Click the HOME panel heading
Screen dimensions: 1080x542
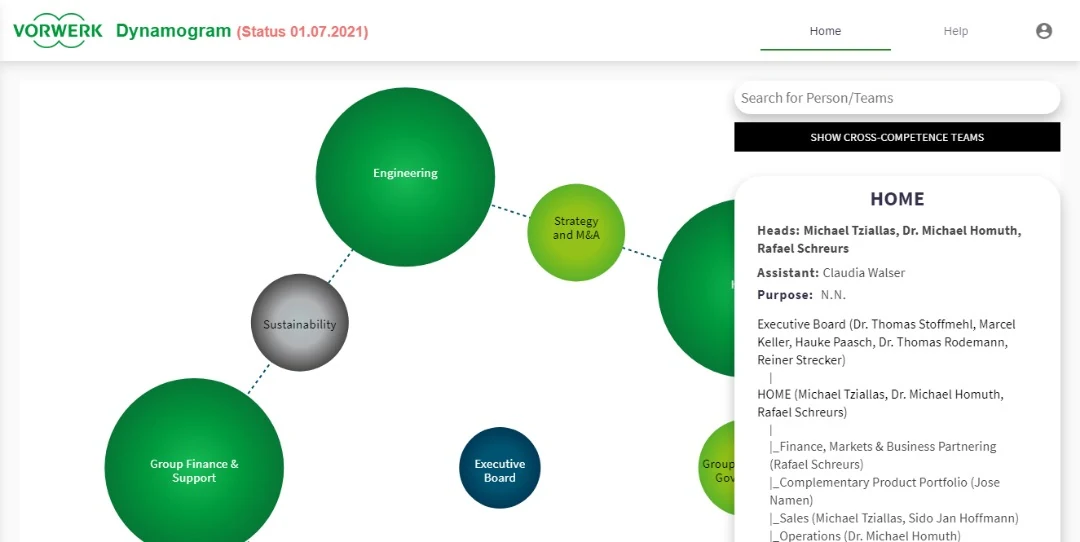point(897,199)
